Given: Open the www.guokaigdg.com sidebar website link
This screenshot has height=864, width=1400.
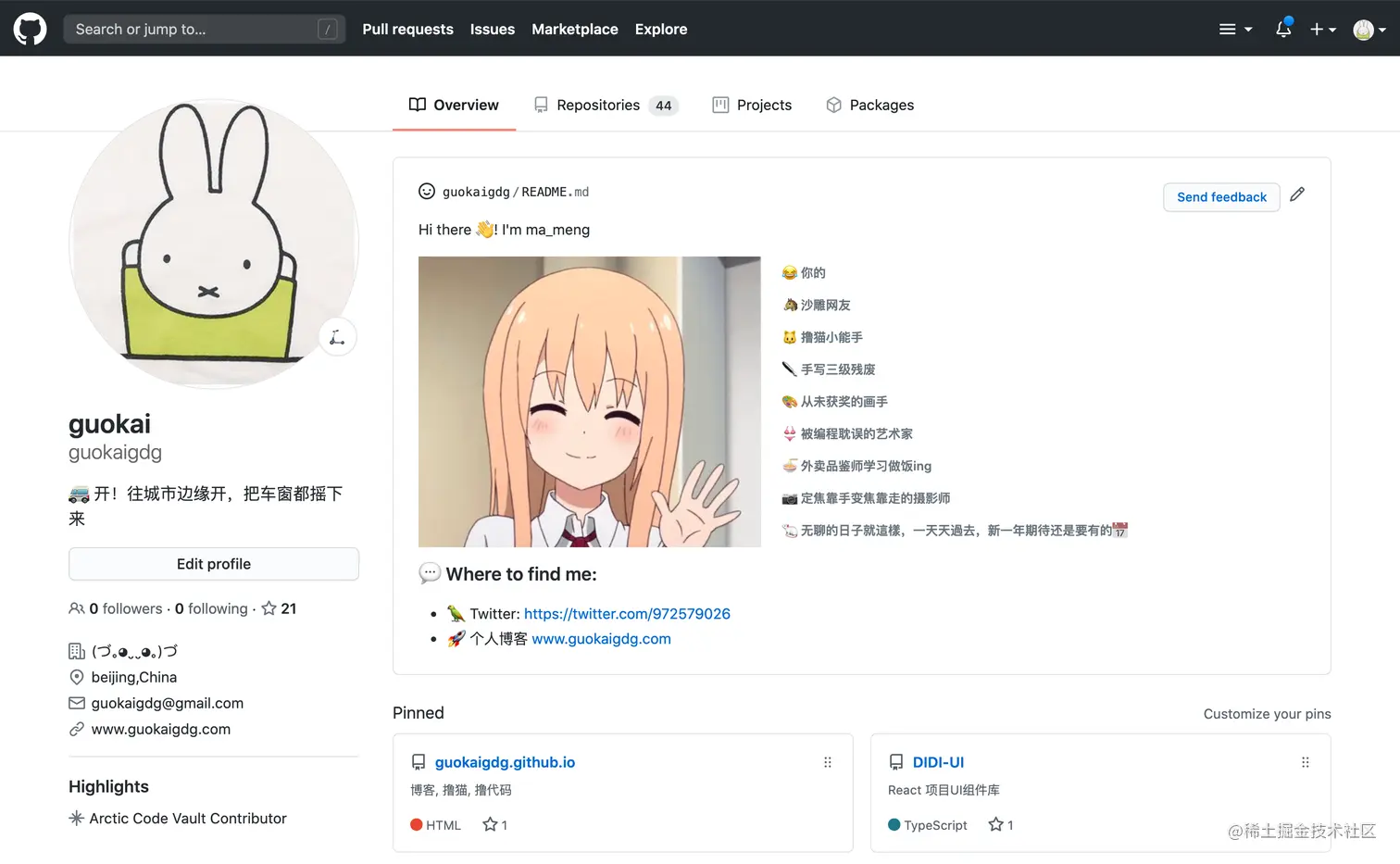Looking at the screenshot, I should coord(161,729).
